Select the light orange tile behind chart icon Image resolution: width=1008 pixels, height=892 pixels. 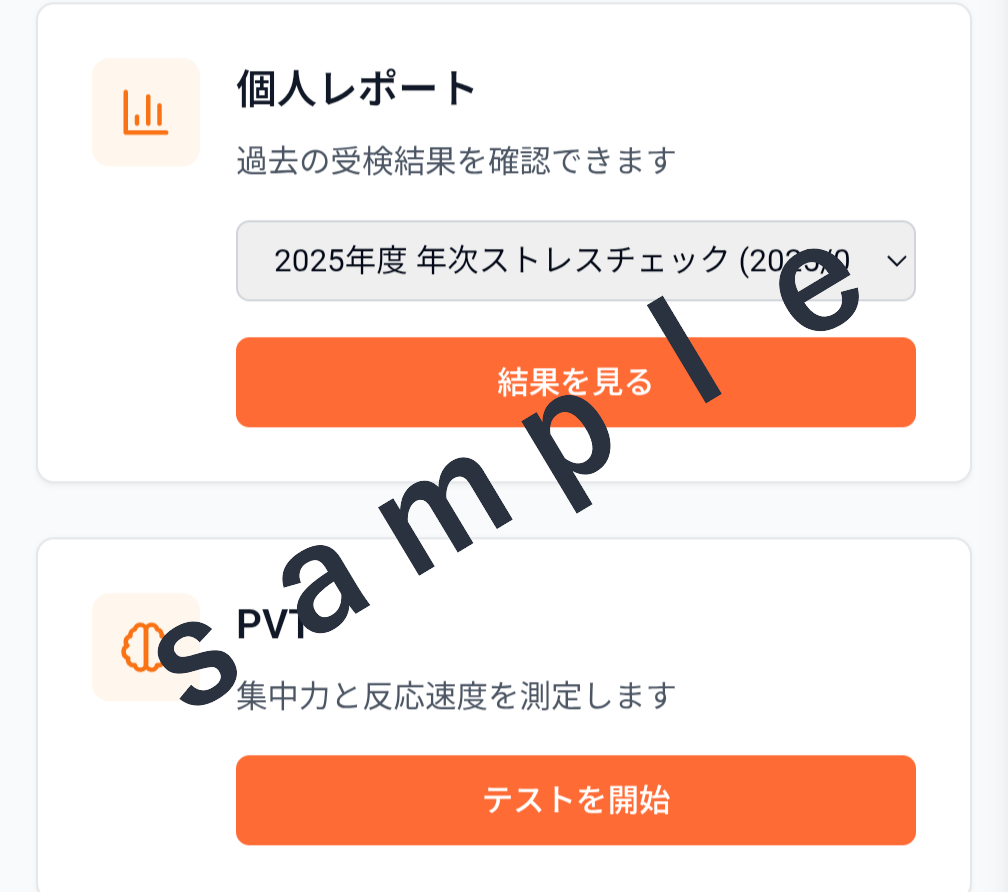[x=146, y=112]
